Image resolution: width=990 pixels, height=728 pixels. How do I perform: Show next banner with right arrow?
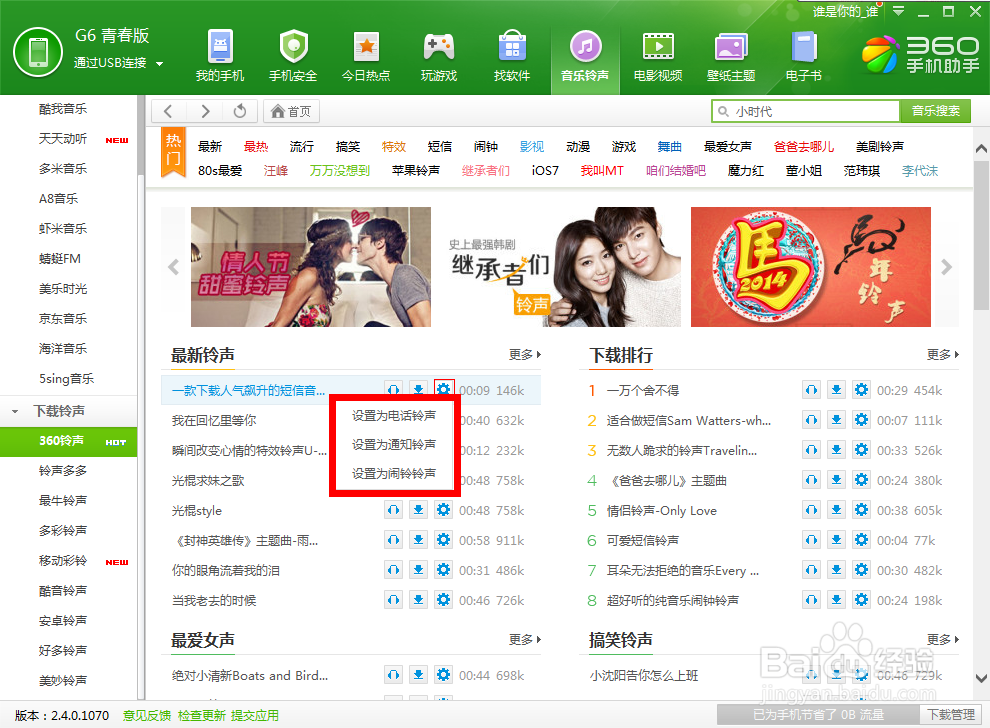click(946, 267)
